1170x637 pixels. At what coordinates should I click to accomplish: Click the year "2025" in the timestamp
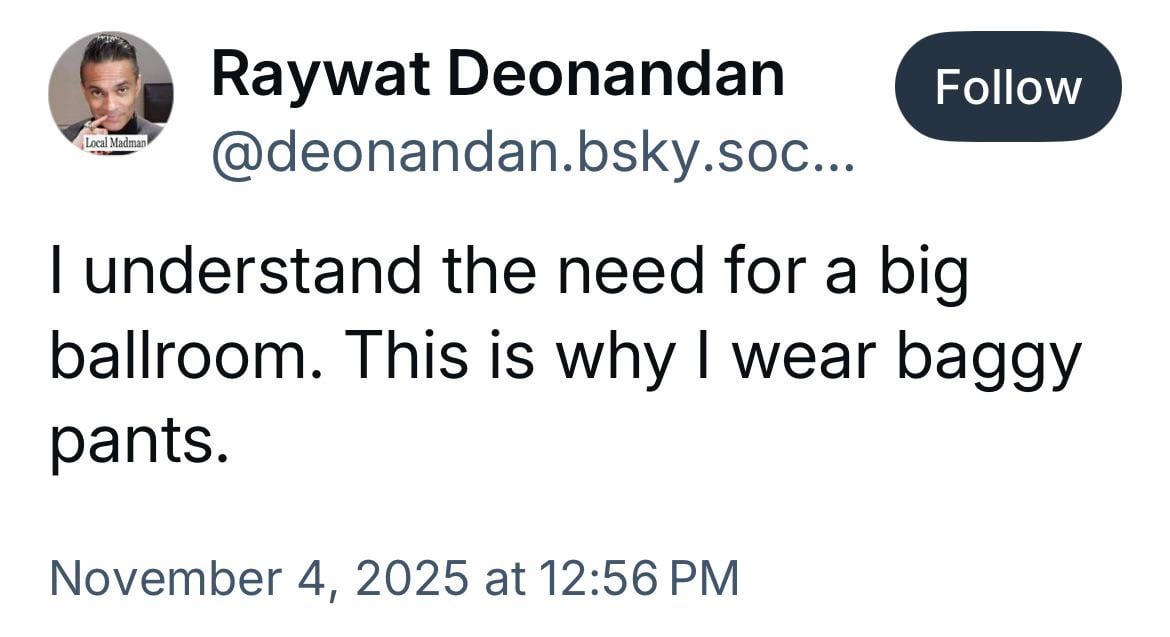pos(411,577)
